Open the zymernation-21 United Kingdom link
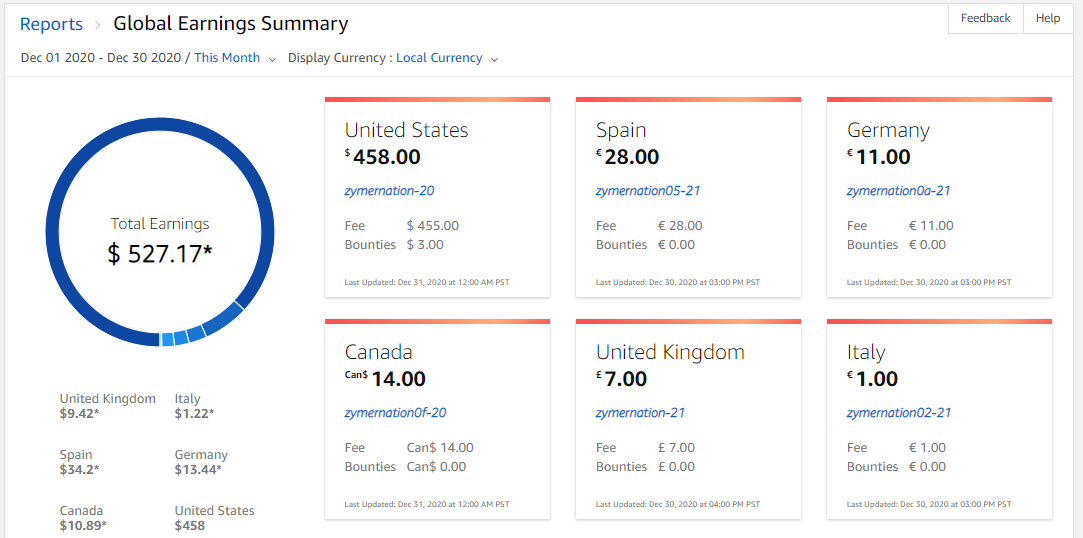Screen dimensions: 1083x538 pos(640,412)
